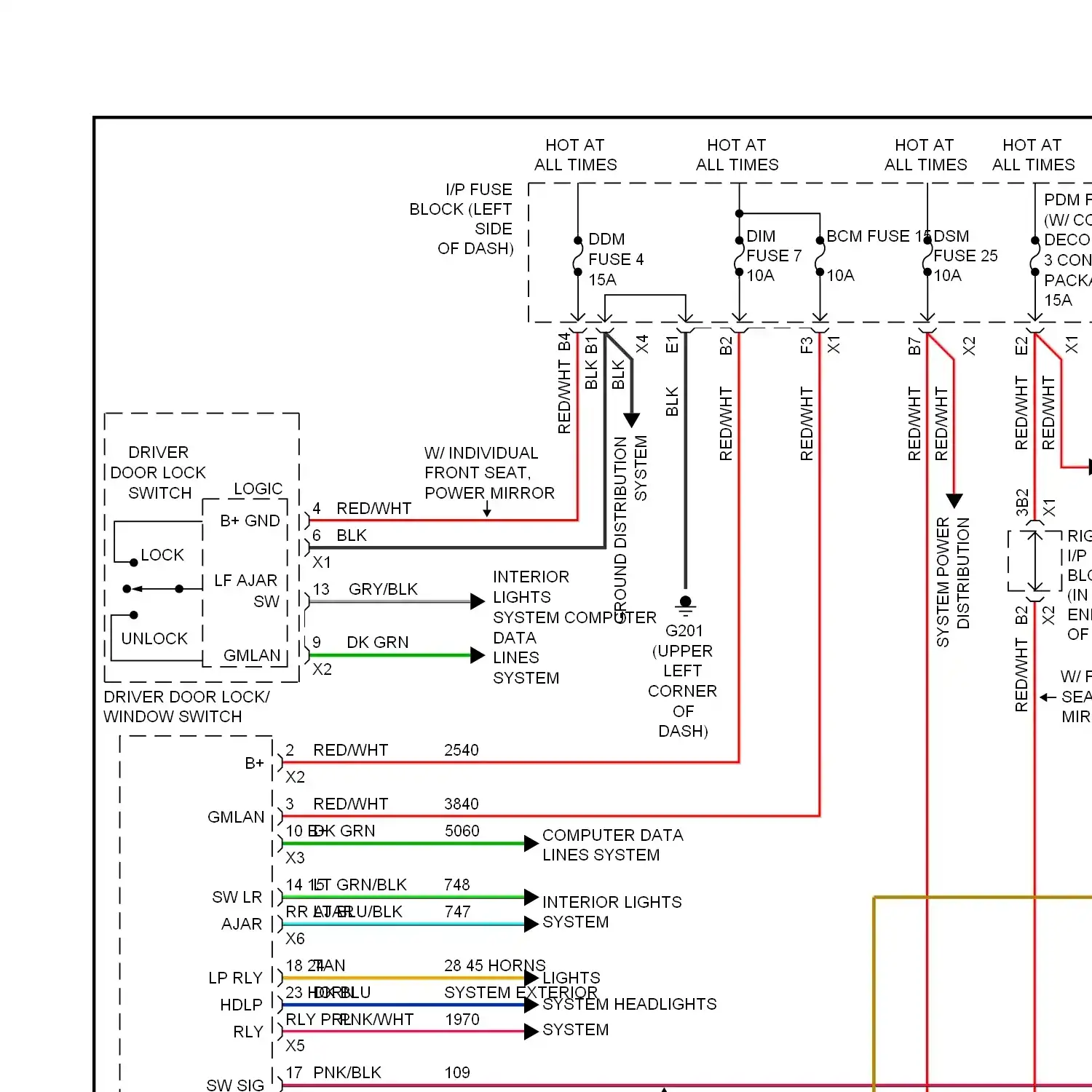Select terminal label 3B2

click(x=1022, y=502)
